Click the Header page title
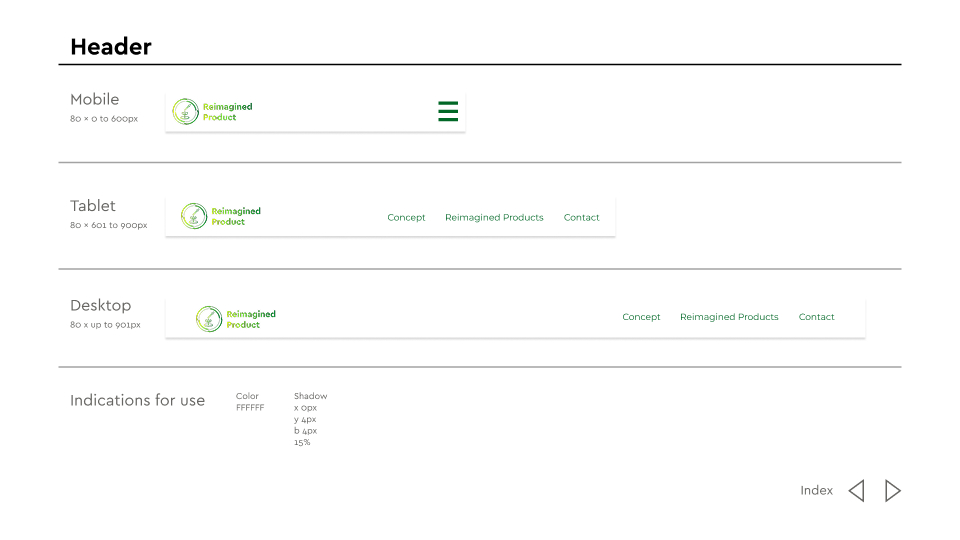960x540 pixels. pyautogui.click(x=111, y=47)
